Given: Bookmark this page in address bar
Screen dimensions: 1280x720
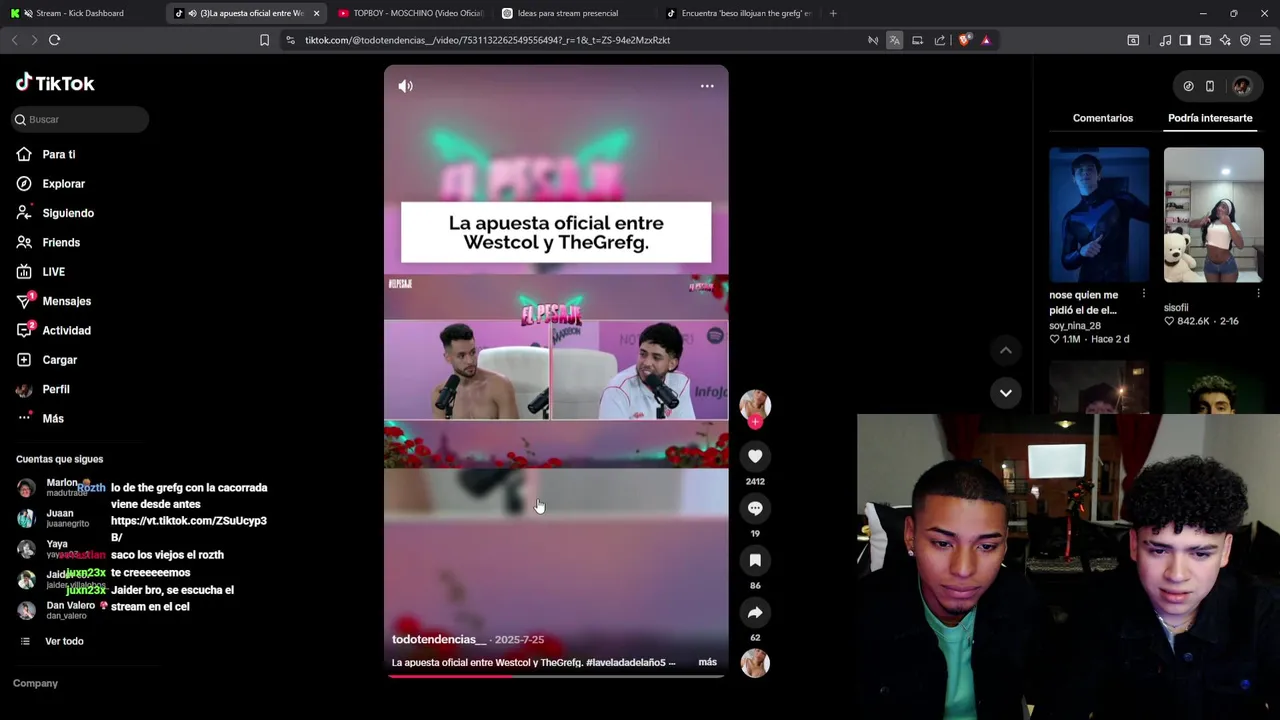Looking at the screenshot, I should coord(264,40).
